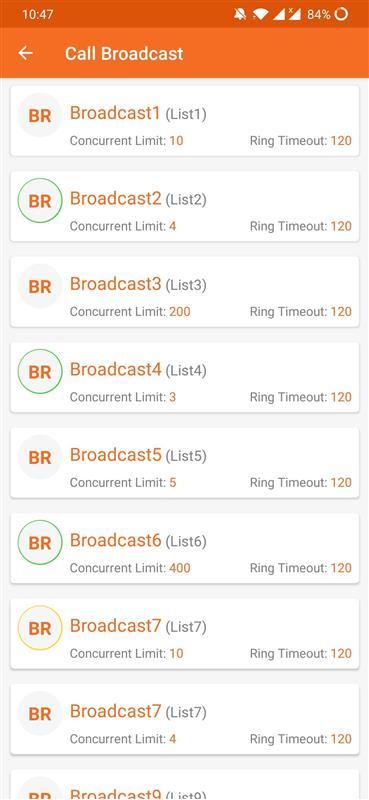Screen dimensions: 369x800
Task: Open Broadcast5 card with limit 5
Action: coord(185,463)
